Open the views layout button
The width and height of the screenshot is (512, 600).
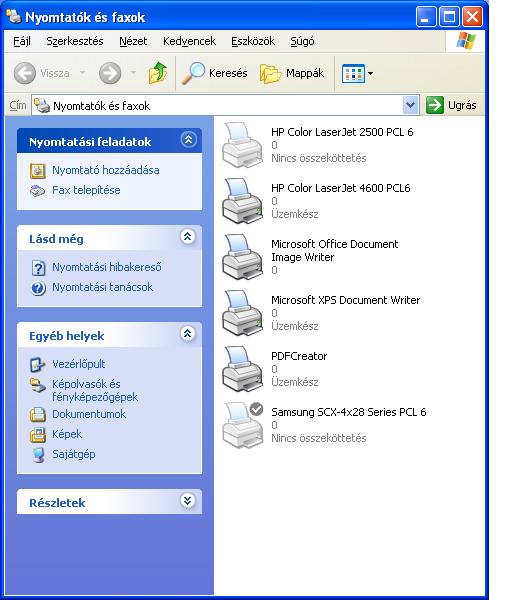point(353,73)
